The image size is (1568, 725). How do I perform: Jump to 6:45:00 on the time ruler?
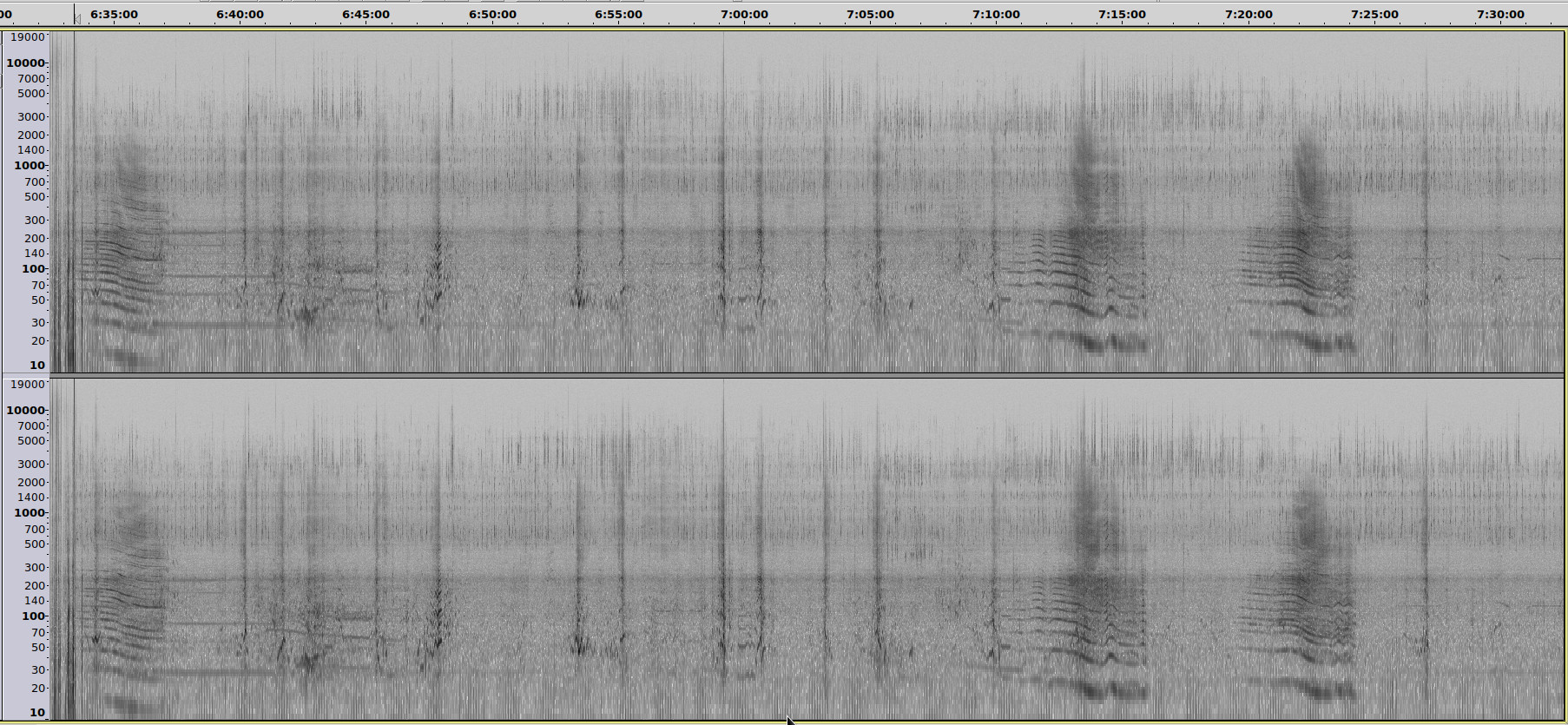click(366, 15)
